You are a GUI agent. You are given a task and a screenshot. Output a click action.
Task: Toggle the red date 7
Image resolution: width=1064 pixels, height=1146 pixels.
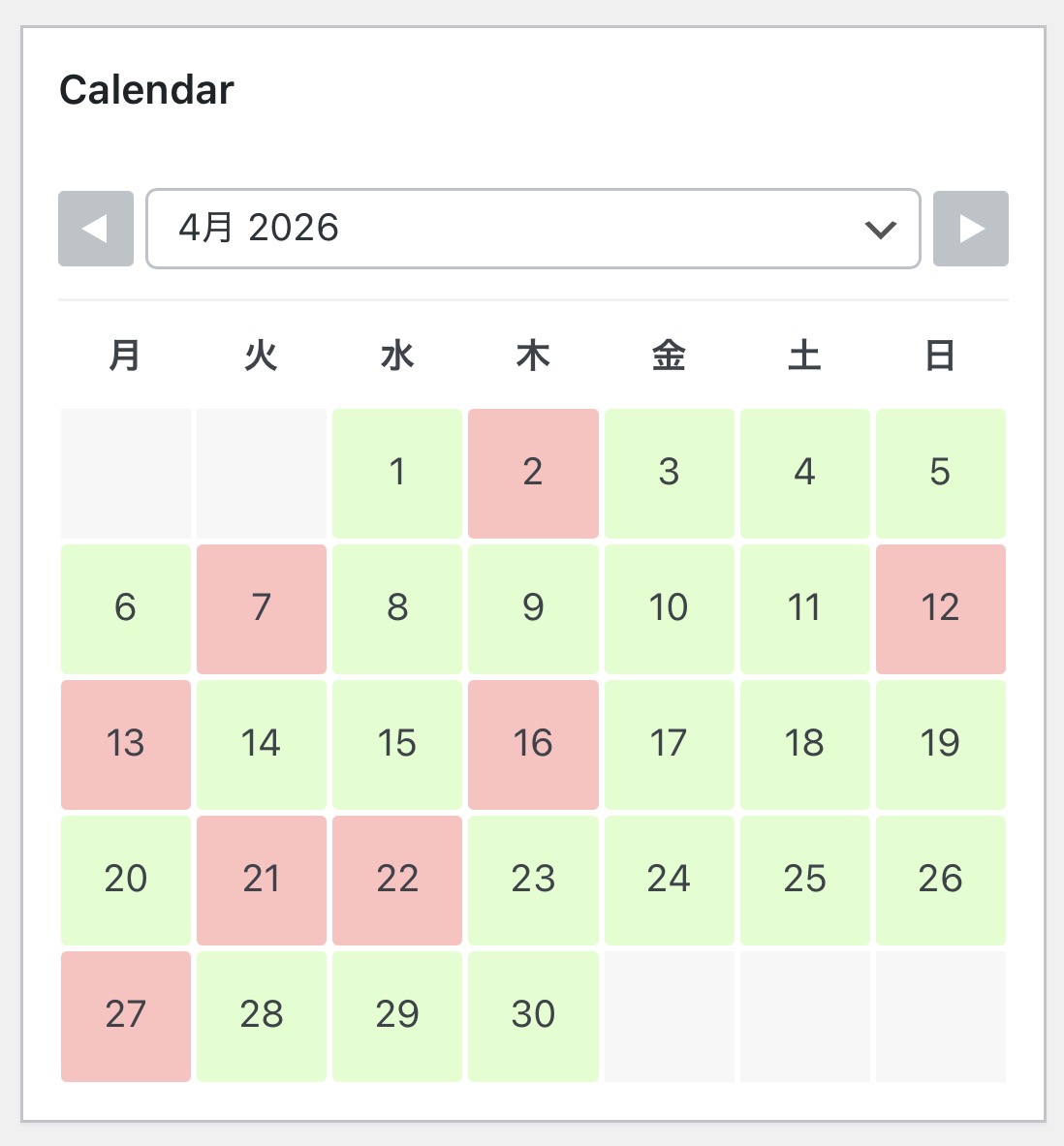tap(262, 608)
